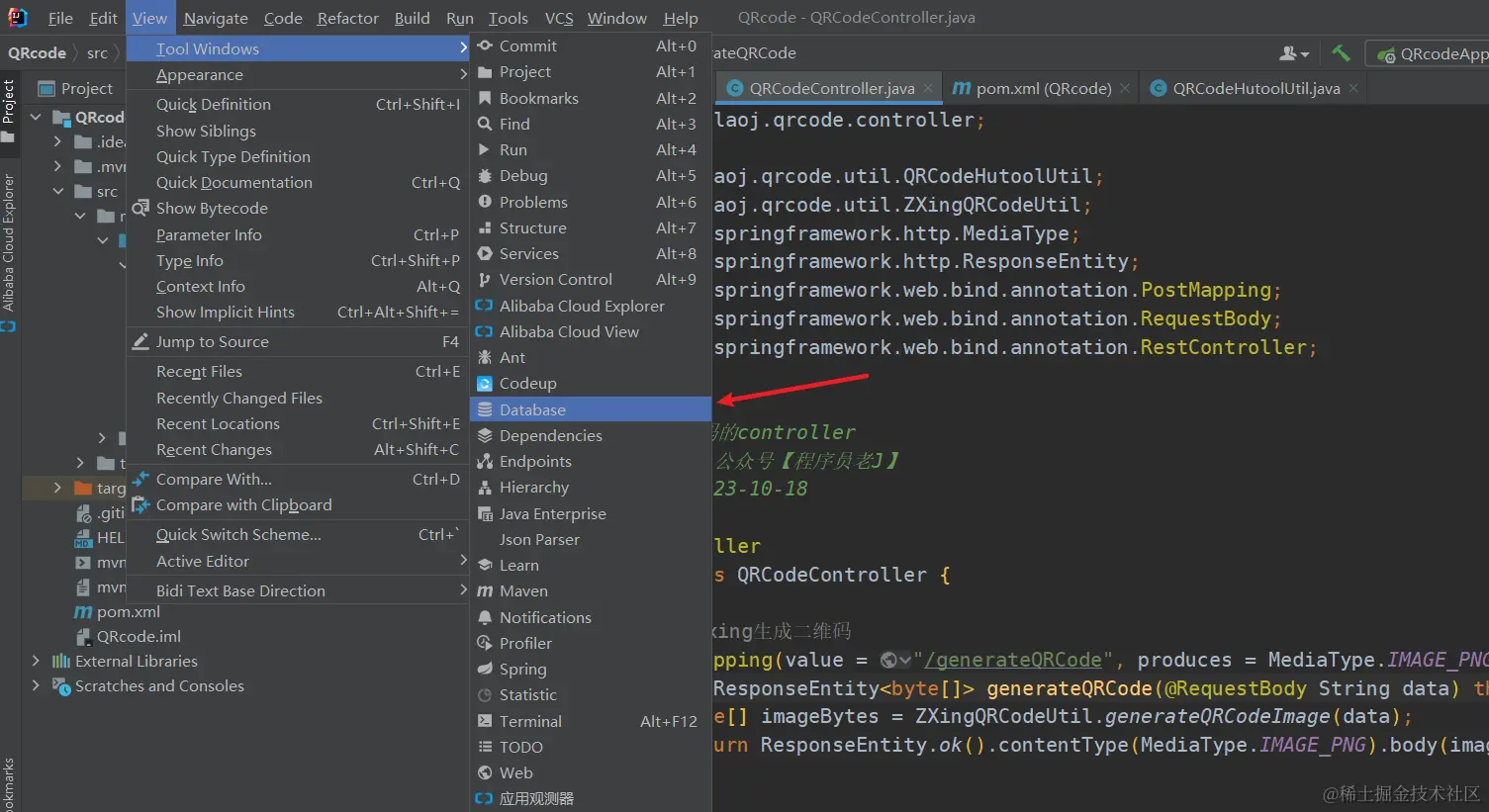Screen dimensions: 1489x812
Task: Click the Endpoints icon in Tool Windows submenu
Action: 485,461
